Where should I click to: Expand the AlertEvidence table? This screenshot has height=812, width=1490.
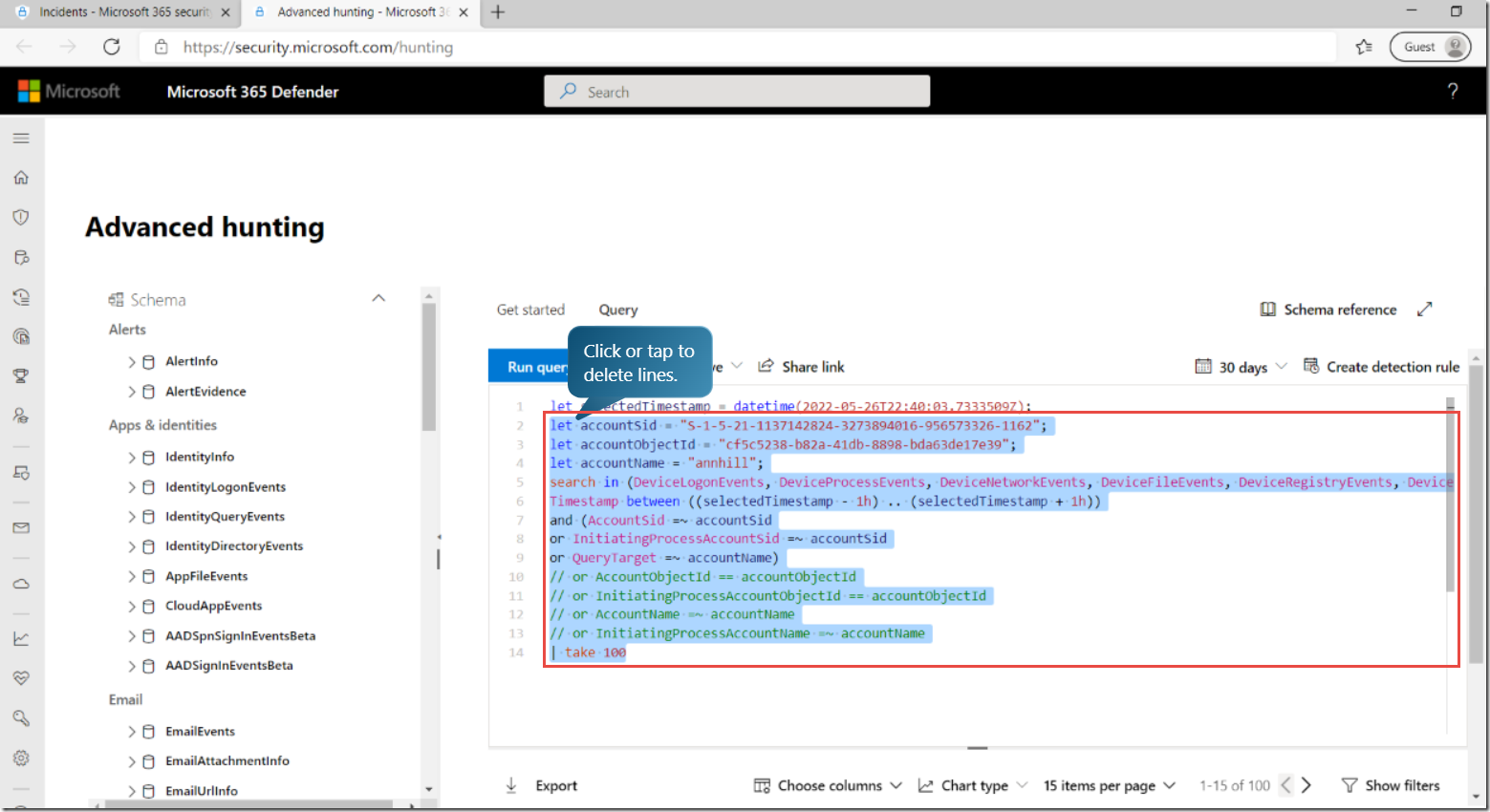pyautogui.click(x=132, y=392)
